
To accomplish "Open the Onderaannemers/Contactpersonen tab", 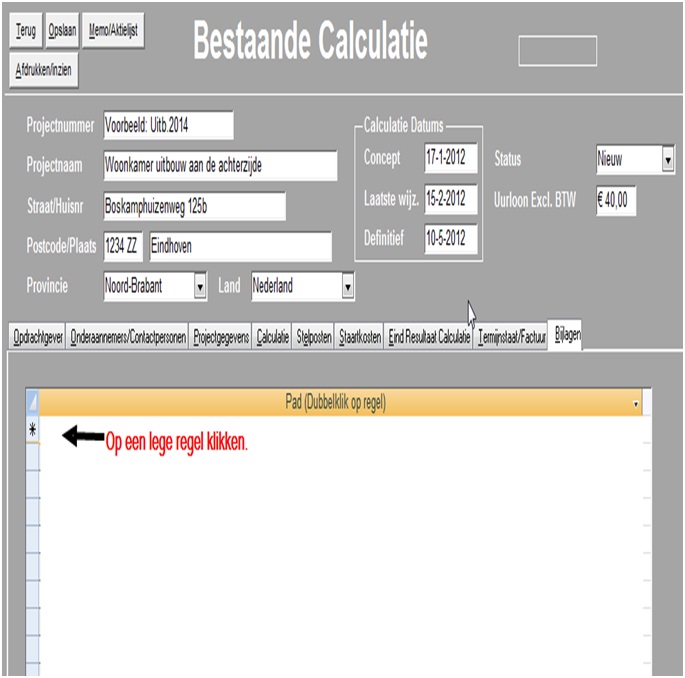I will click(128, 339).
